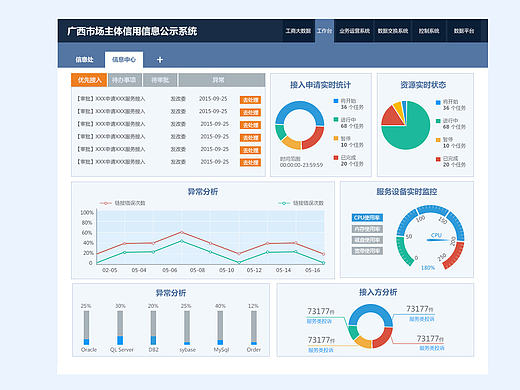Toggle the red line series legend
This screenshot has height=390, width=520.
[122, 203]
